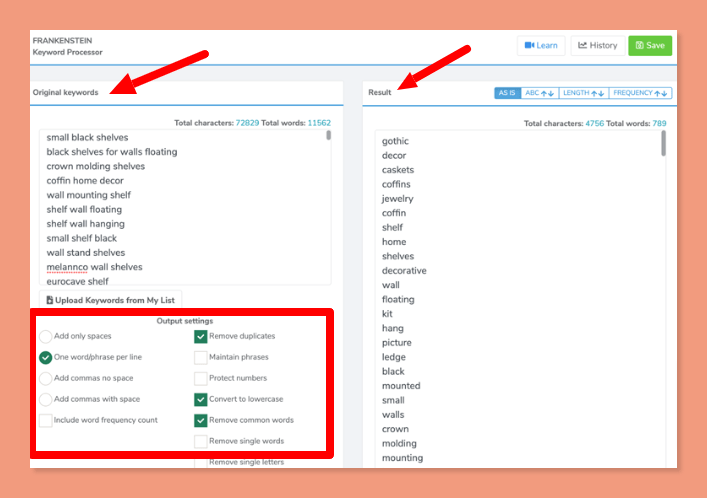Open the History button
This screenshot has width=707, height=498.
(598, 46)
